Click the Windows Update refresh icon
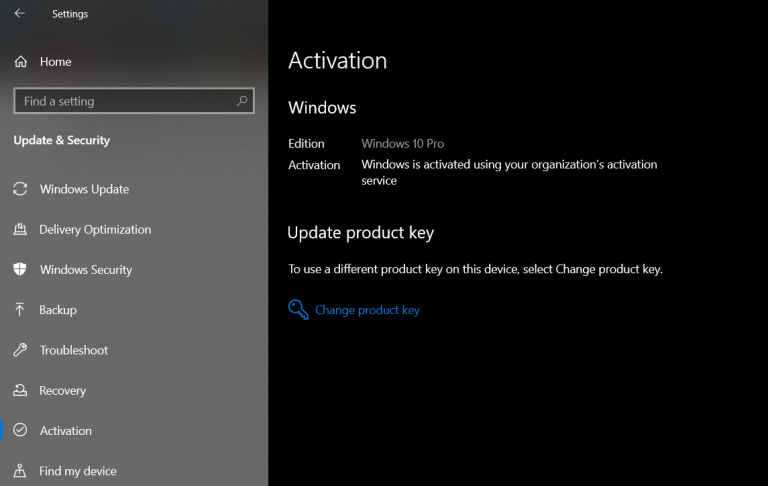This screenshot has width=768, height=486. click(x=20, y=189)
